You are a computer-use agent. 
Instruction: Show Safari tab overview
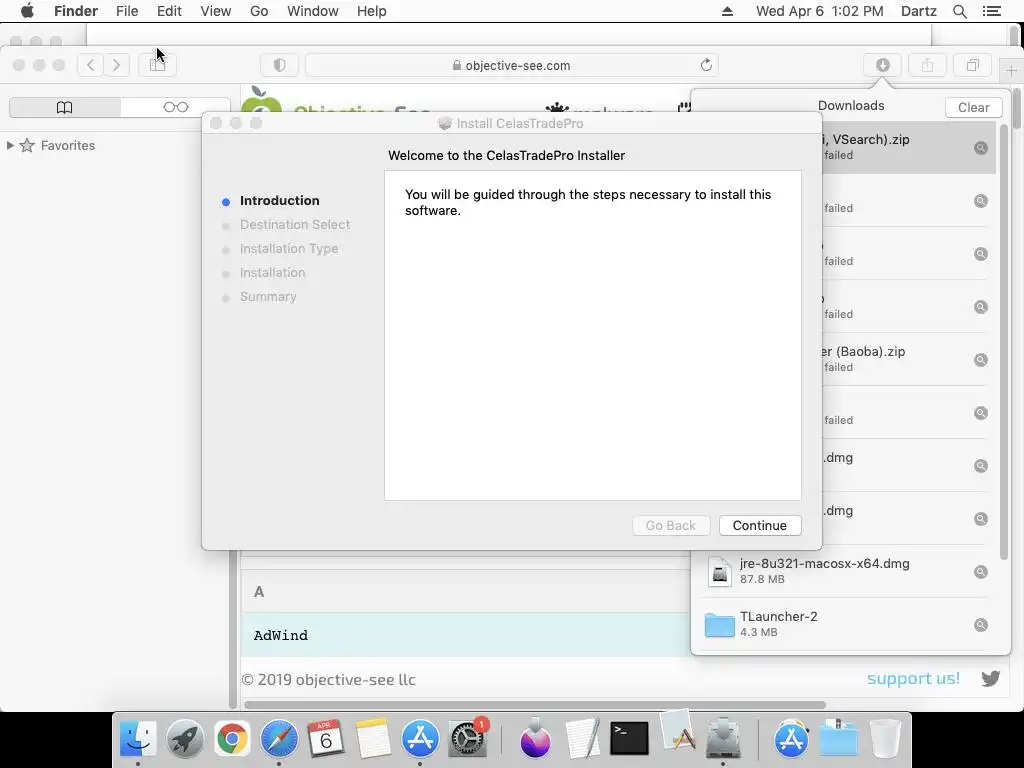click(972, 65)
